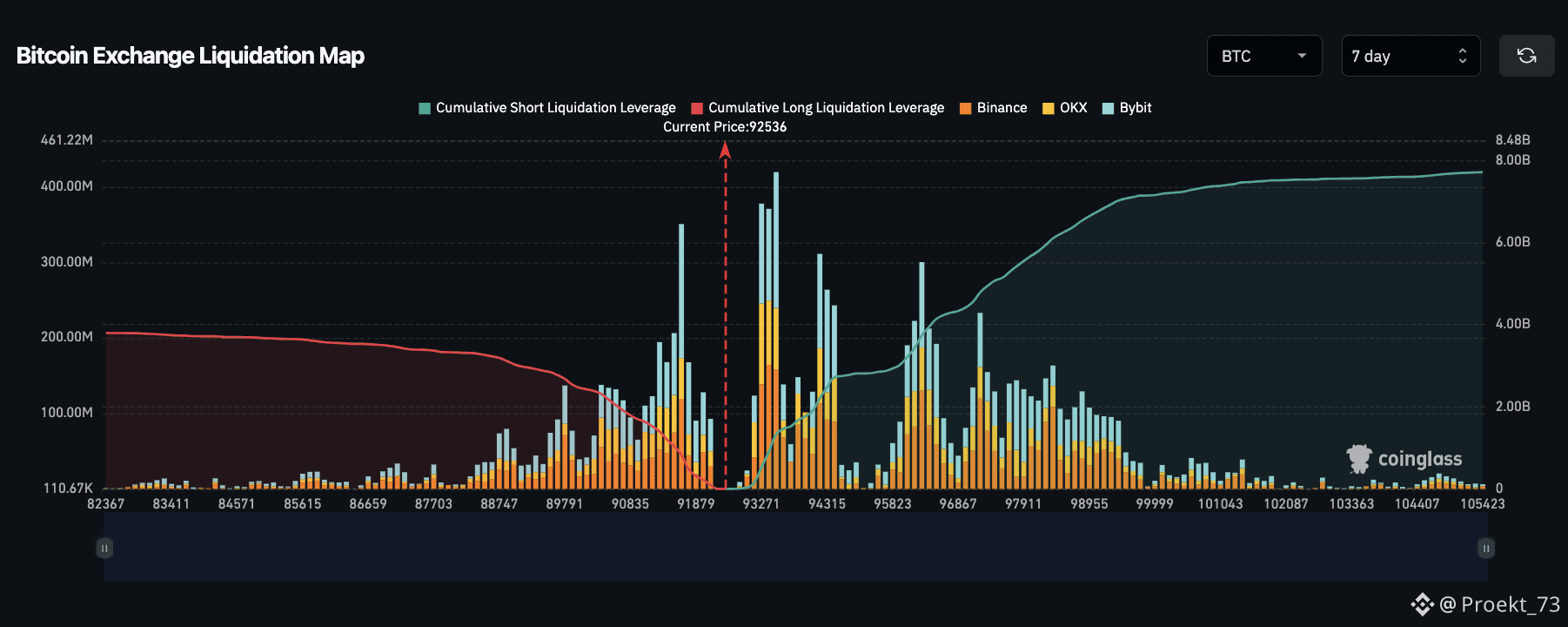Click the 93271 price axis label
The image size is (1568, 627).
point(761,504)
